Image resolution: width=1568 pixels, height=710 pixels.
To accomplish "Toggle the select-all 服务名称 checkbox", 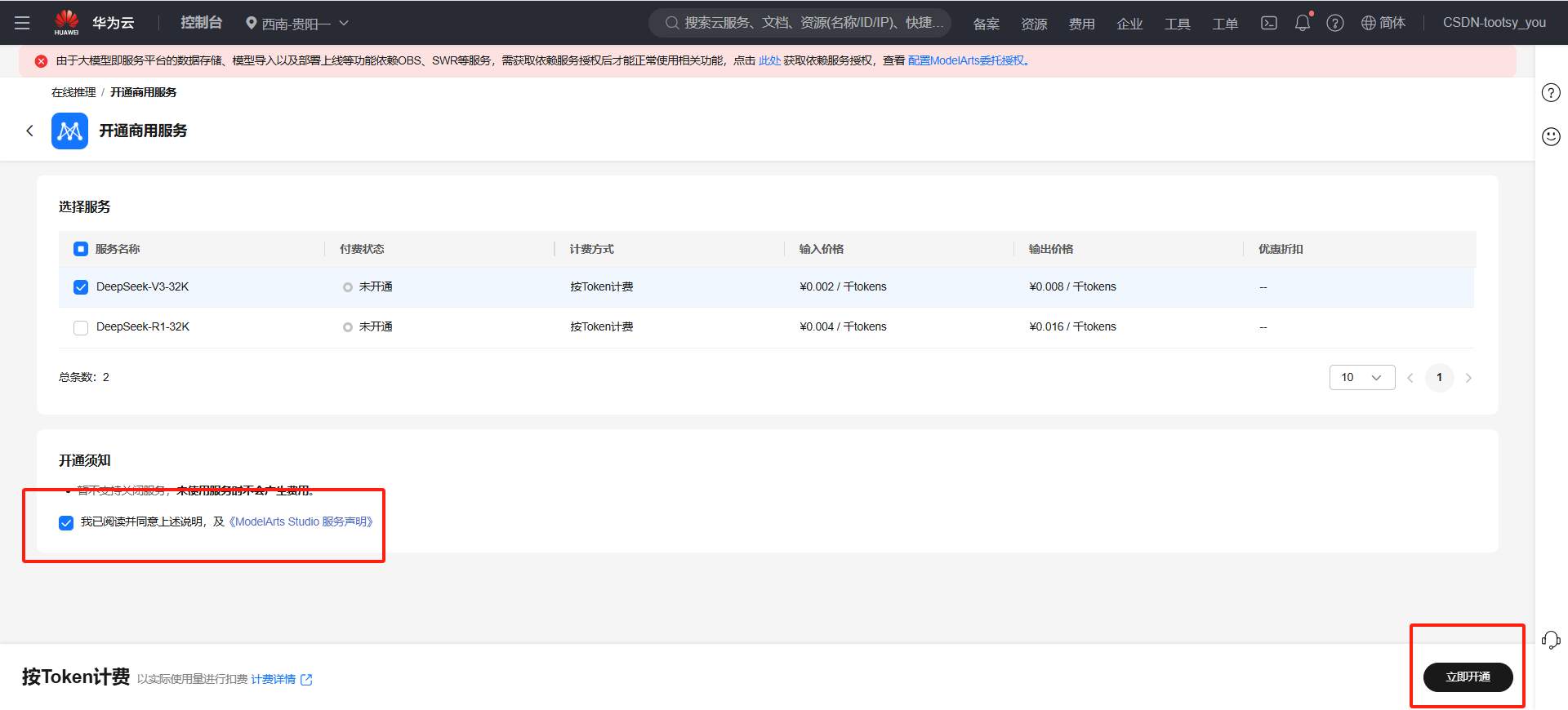I will [x=81, y=249].
